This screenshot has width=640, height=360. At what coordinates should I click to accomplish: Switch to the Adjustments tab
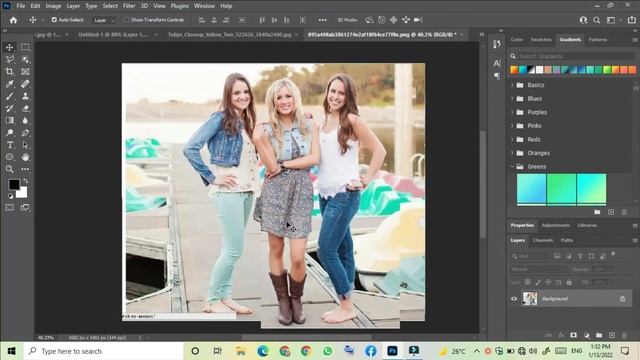[x=556, y=225]
